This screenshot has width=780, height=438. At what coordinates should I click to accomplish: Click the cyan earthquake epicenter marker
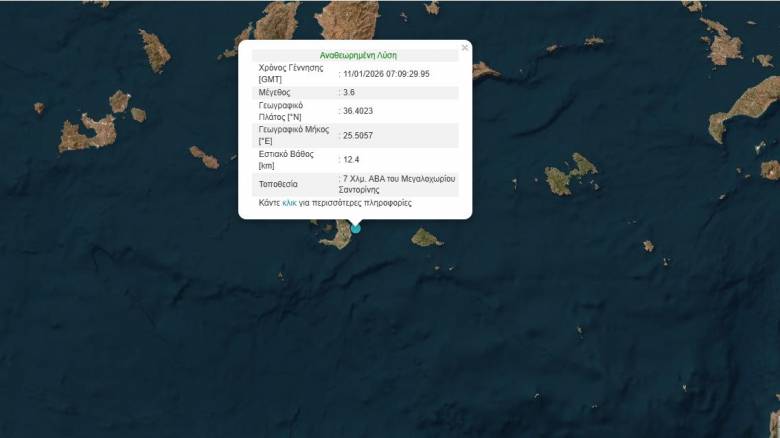(355, 229)
